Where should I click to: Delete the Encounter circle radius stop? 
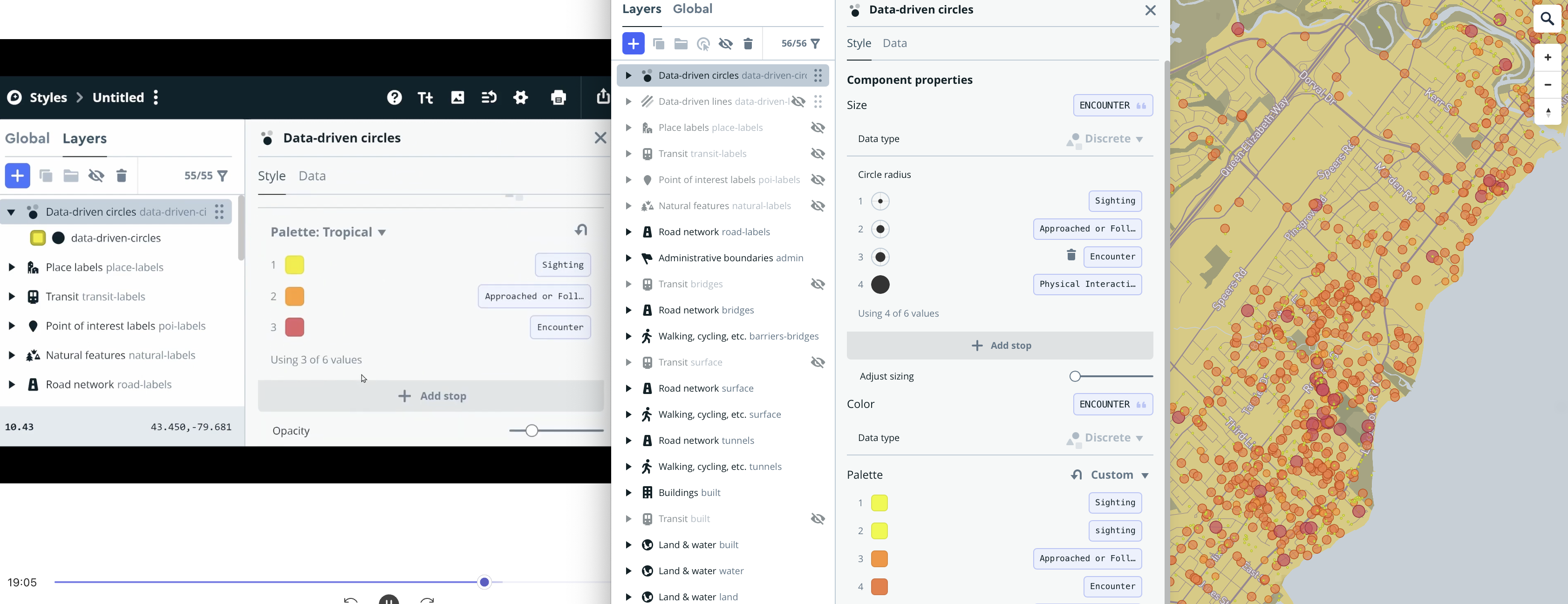tap(1071, 256)
